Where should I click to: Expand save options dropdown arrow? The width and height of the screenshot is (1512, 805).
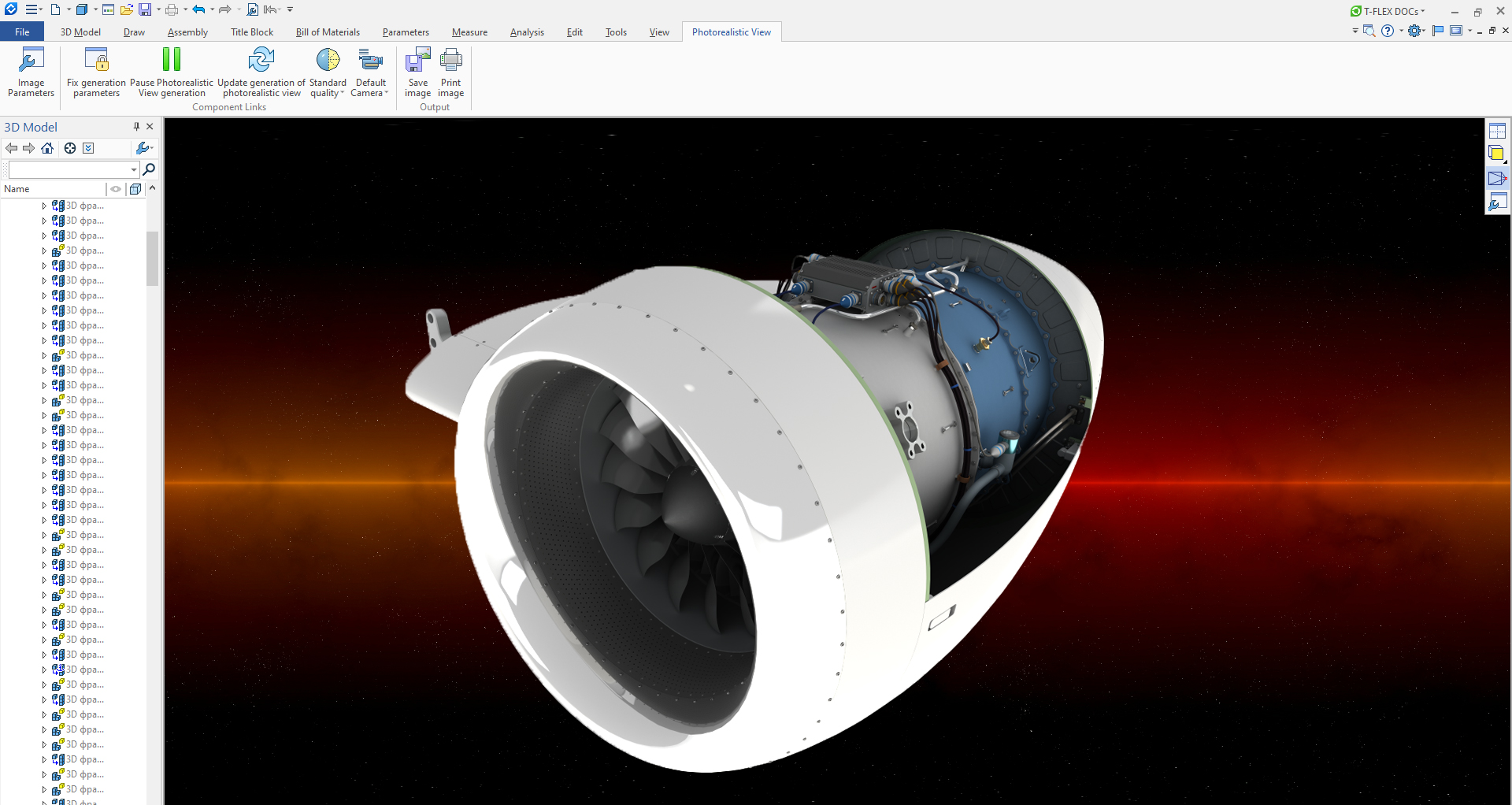158,9
